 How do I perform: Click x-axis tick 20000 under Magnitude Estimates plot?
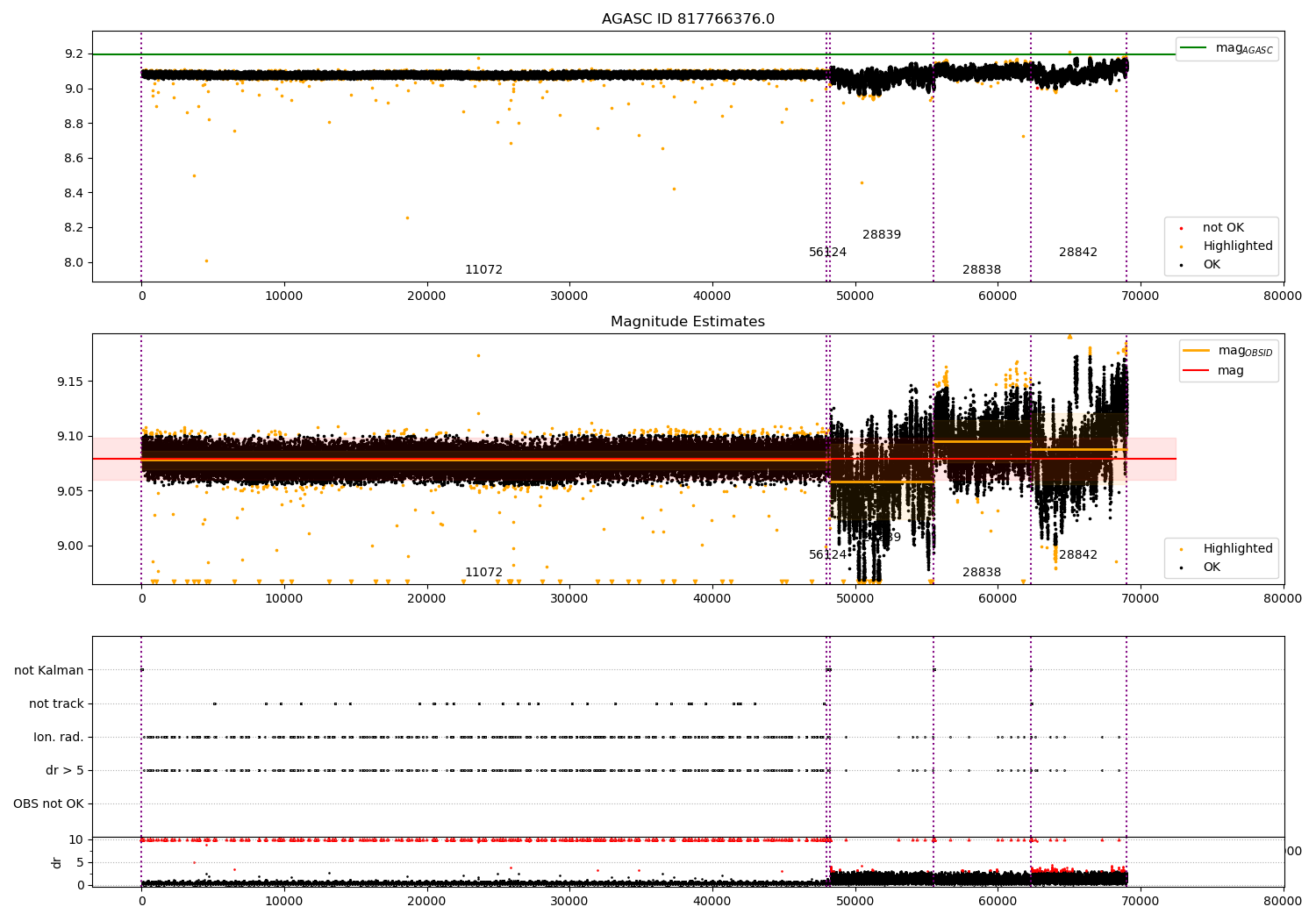[x=426, y=599]
